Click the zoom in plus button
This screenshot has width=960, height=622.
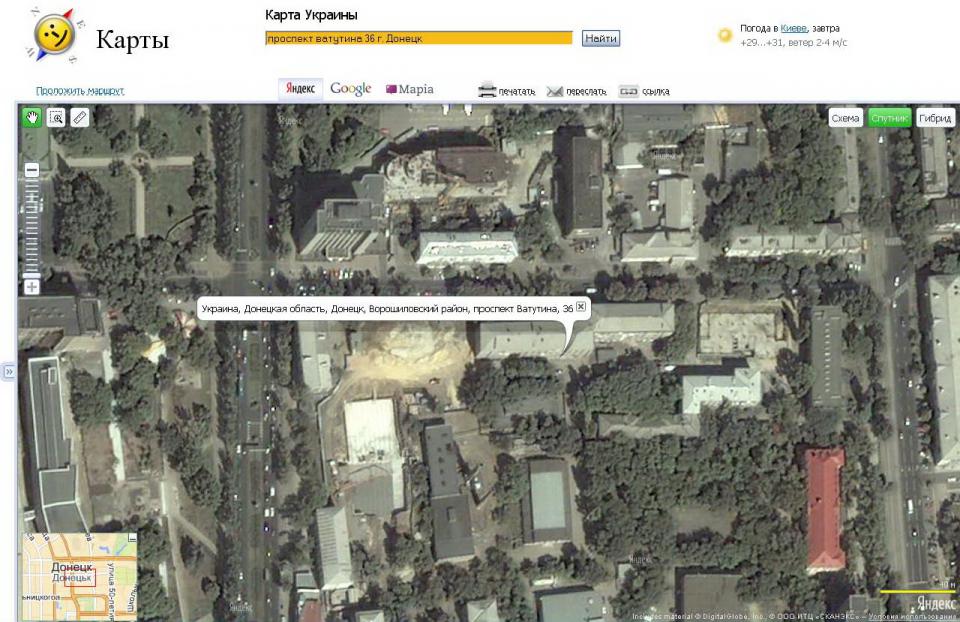click(x=32, y=287)
